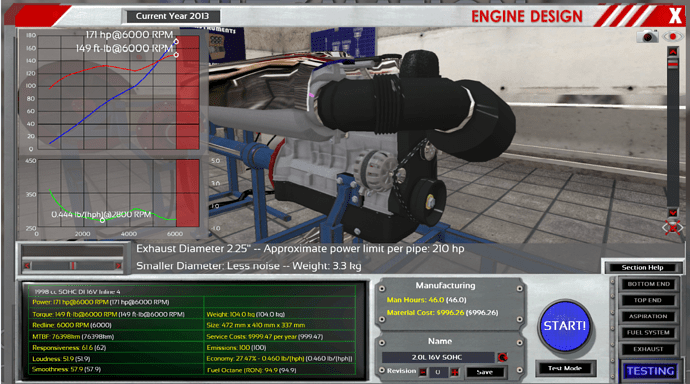Open Section Help
Screen dimensions: 690x384
[x=642, y=267]
